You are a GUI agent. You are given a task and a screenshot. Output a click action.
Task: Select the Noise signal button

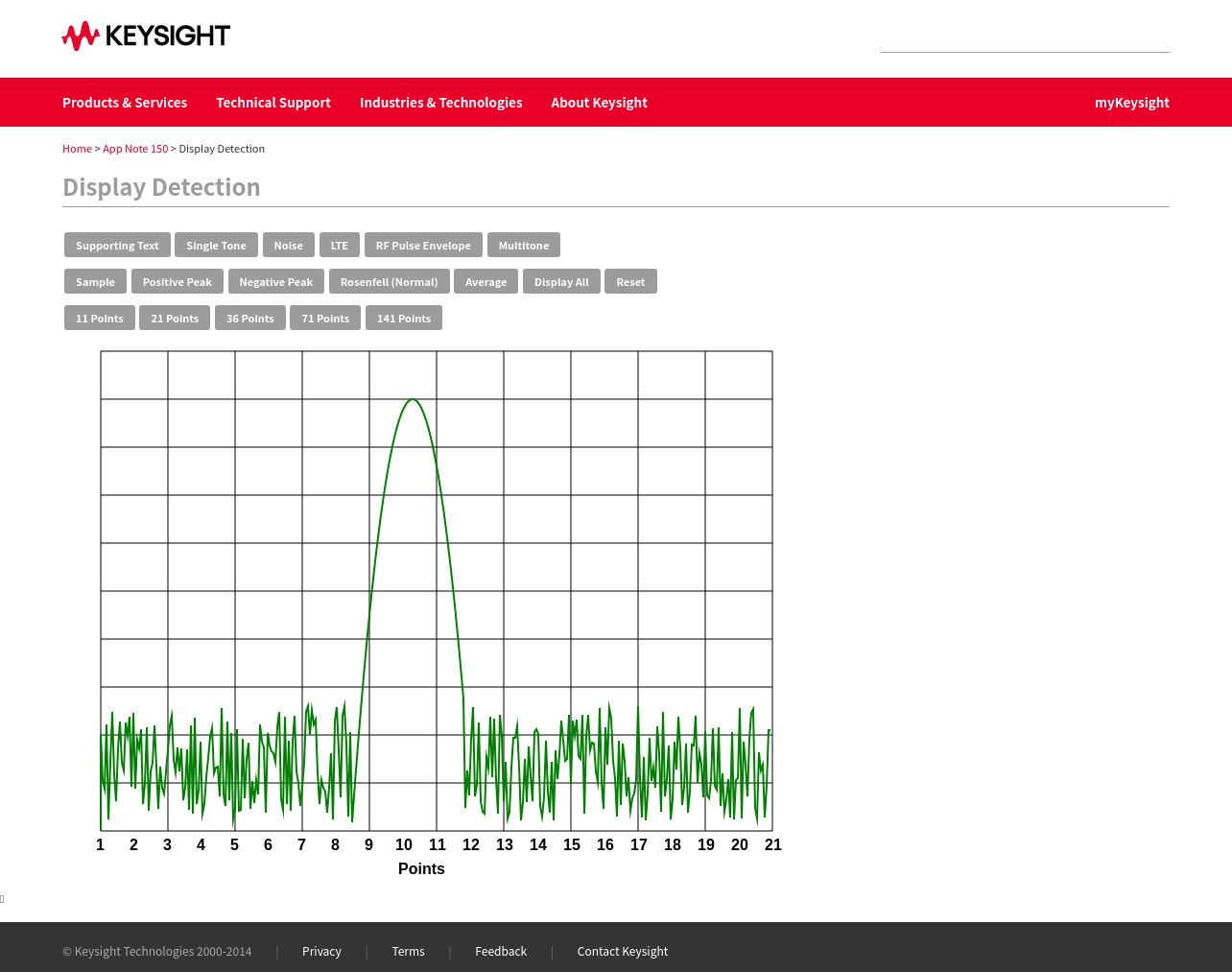coord(288,246)
